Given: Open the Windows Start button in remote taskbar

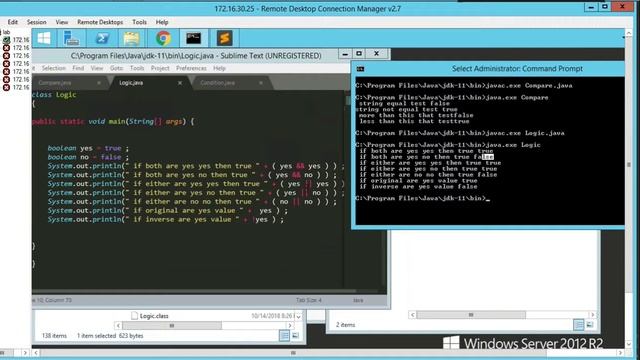Looking at the screenshot, I should coord(44,38).
